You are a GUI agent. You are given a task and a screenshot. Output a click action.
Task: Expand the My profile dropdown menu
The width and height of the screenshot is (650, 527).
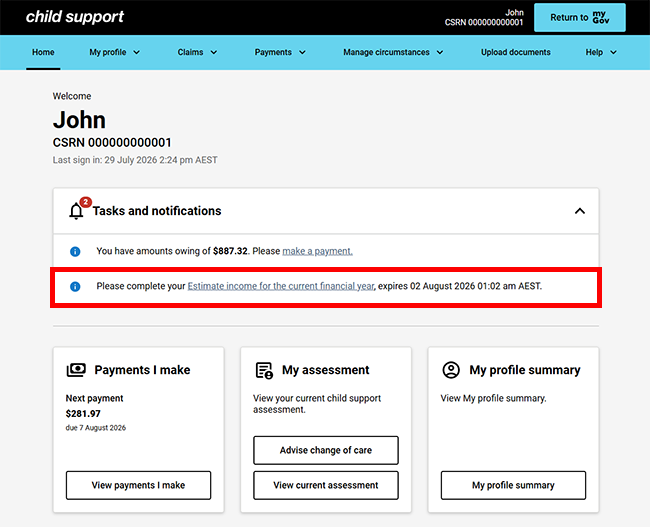[x=114, y=52]
